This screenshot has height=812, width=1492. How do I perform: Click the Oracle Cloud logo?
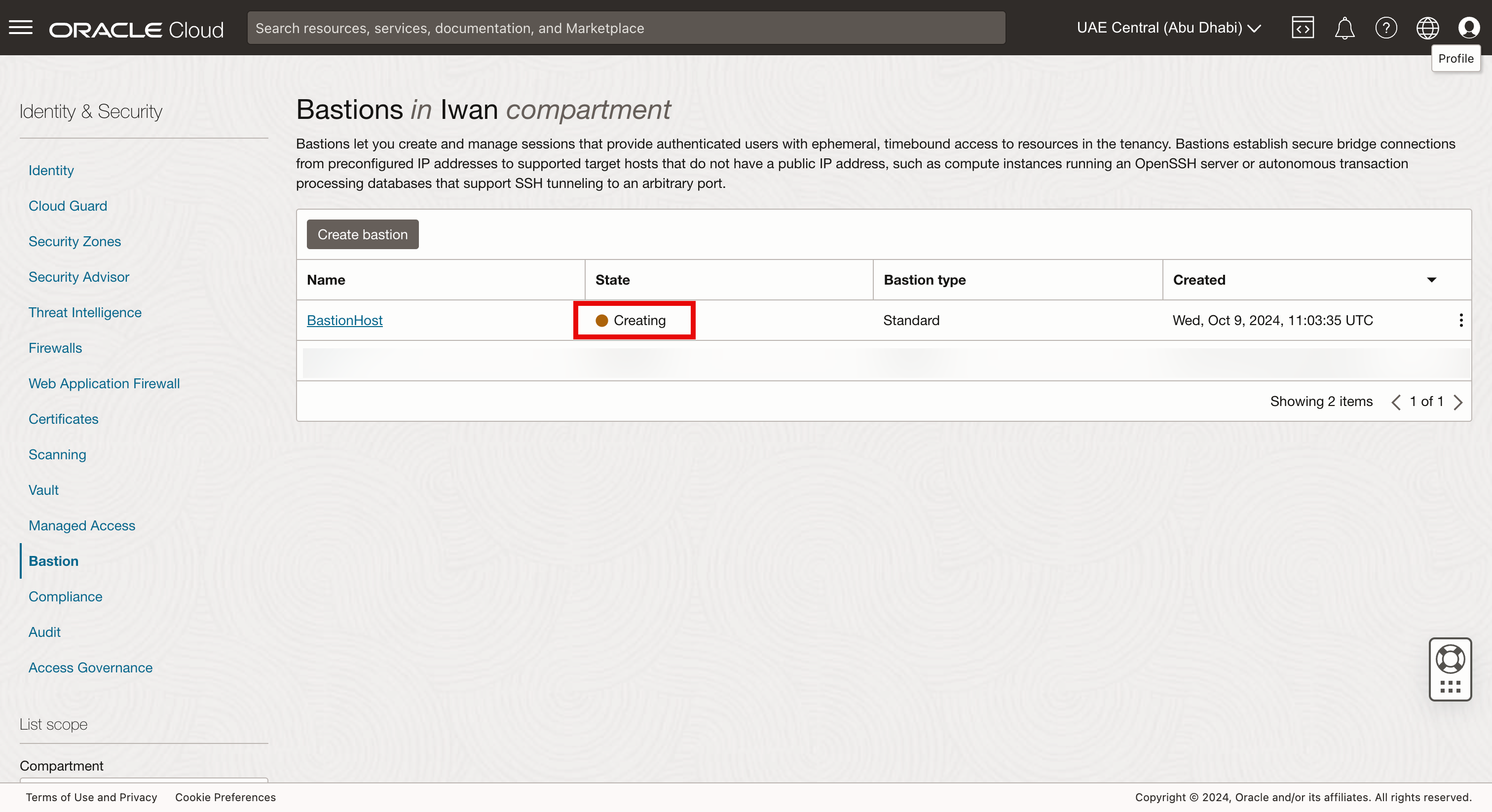pos(136,29)
